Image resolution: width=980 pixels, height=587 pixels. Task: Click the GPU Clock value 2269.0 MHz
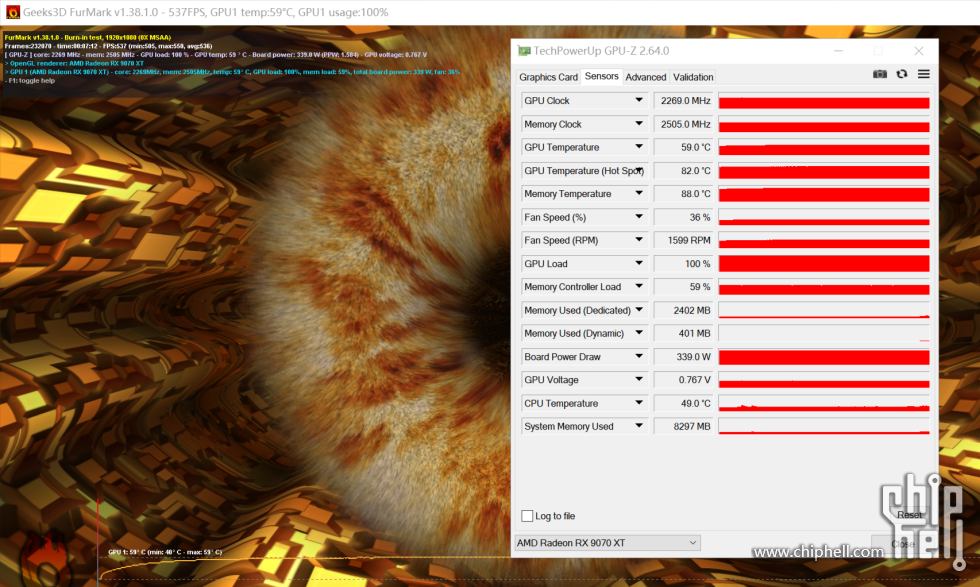683,101
